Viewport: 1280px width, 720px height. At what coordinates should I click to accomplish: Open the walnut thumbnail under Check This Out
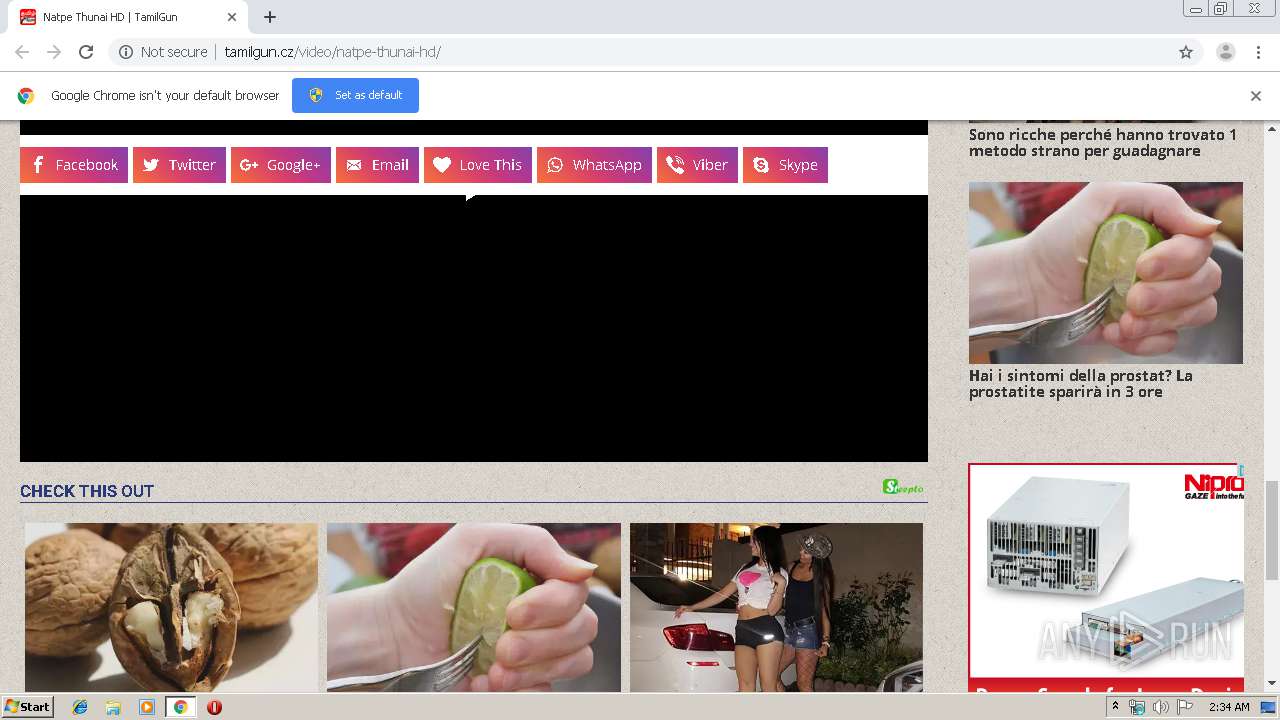[x=171, y=607]
